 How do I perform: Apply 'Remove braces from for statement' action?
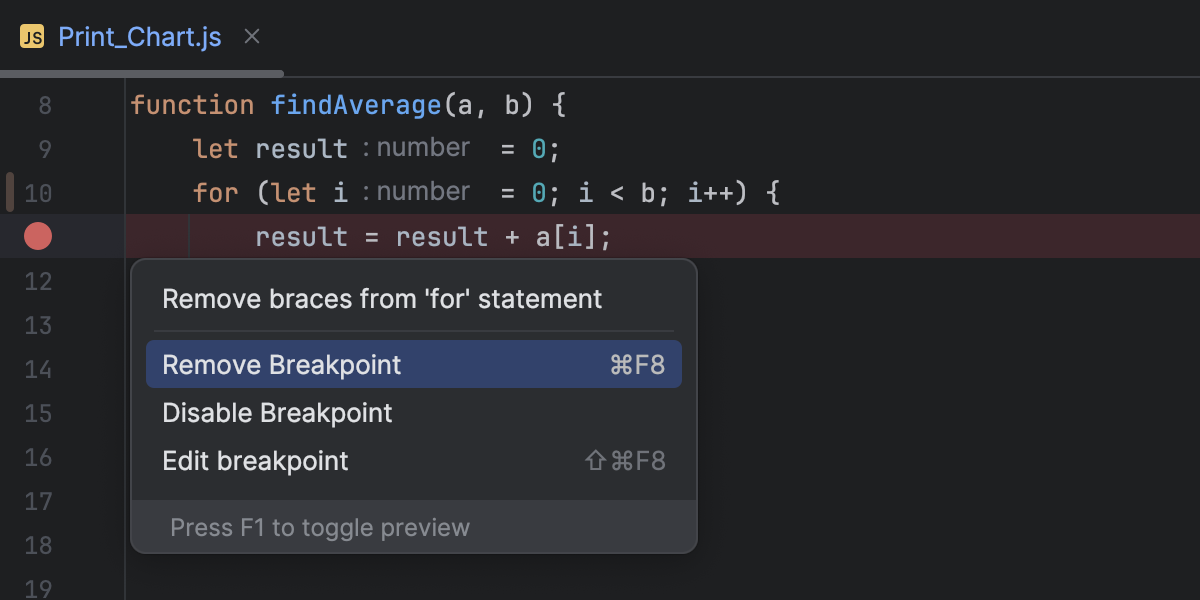coord(381,298)
